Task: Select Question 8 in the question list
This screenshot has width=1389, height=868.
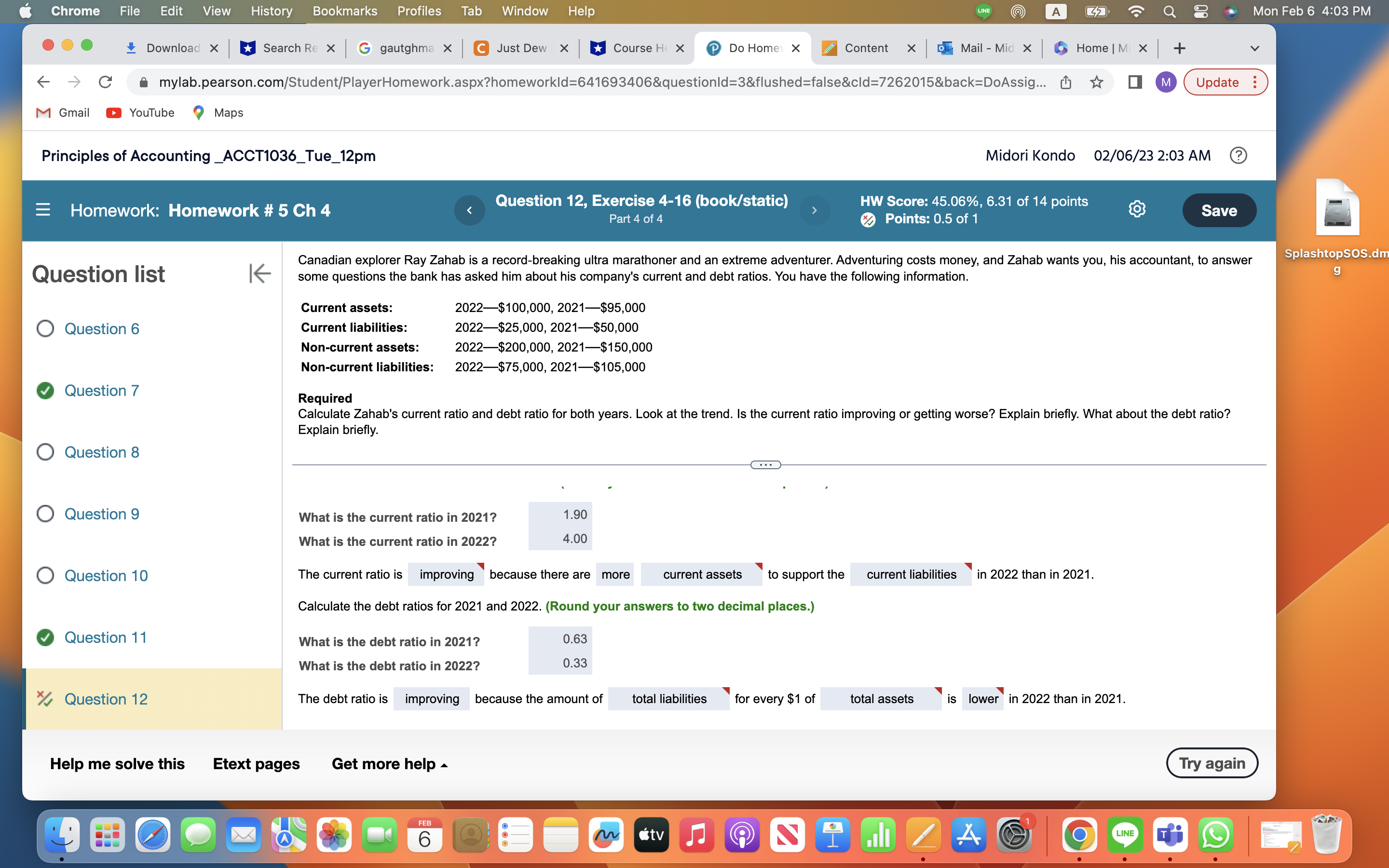Action: [102, 452]
